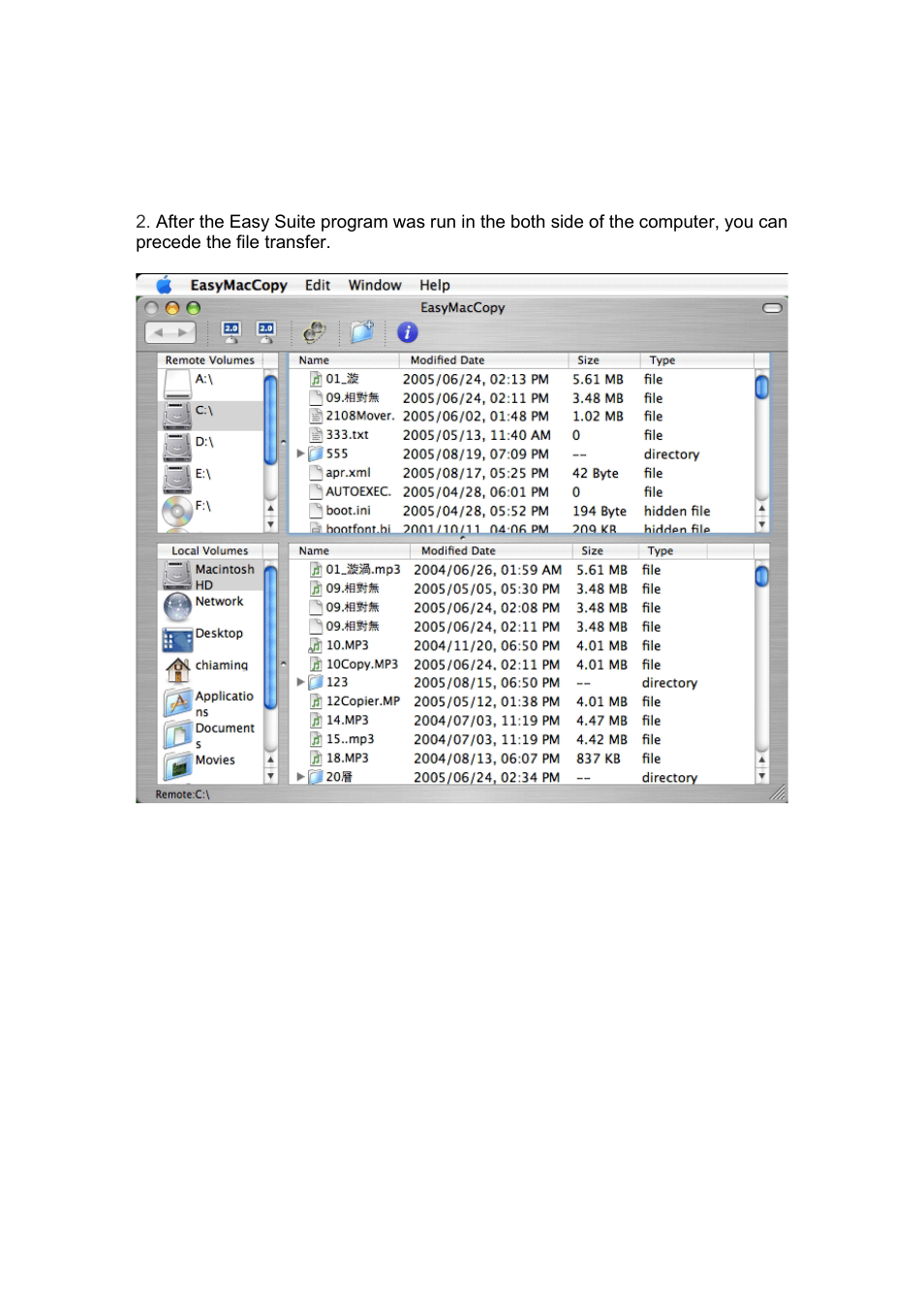Select Network in Local Volumes
This screenshot has height=1308, width=924.
coord(210,606)
